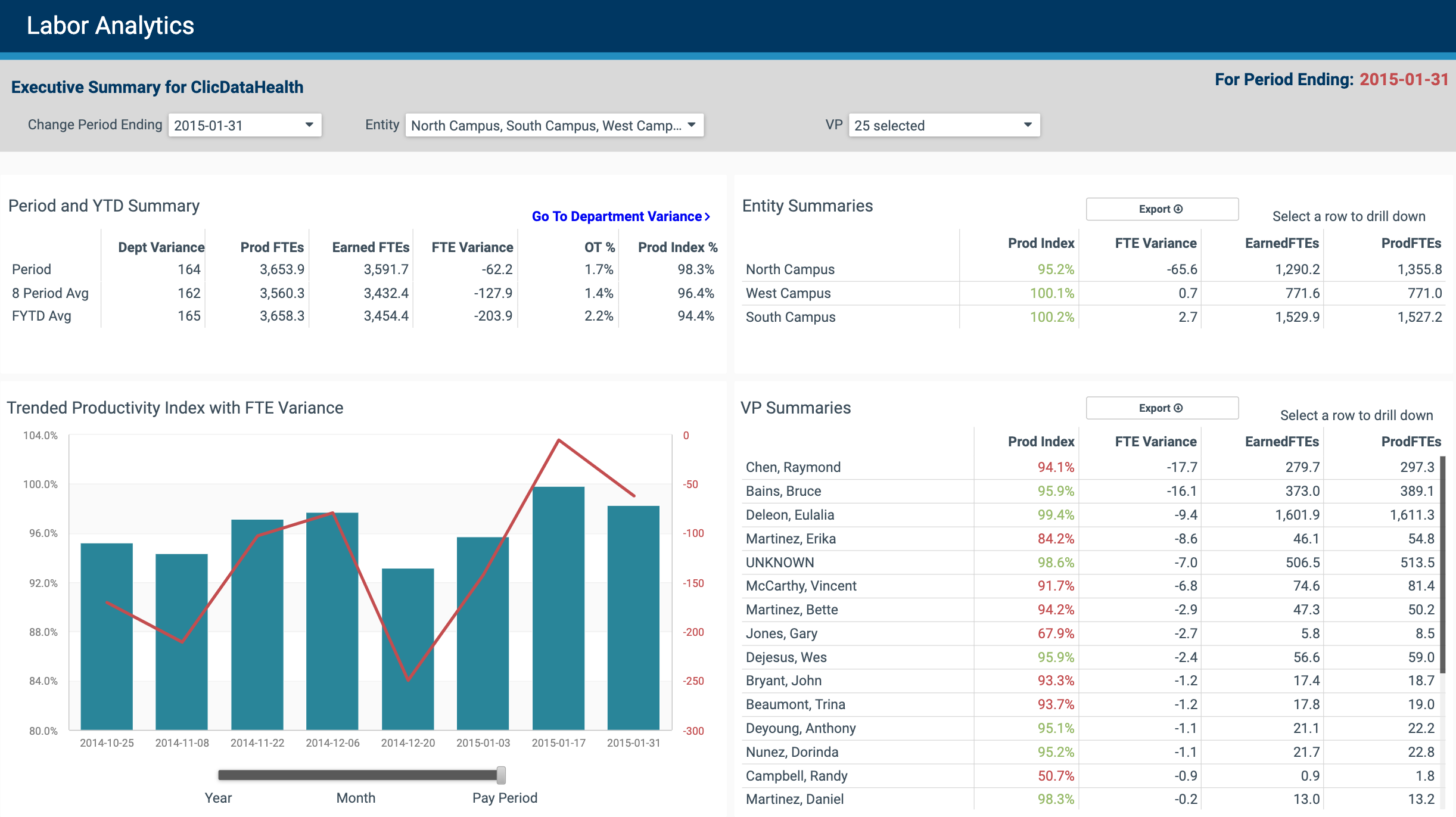Select the Bryant, John row
The image size is (1456, 817).
1090,681
